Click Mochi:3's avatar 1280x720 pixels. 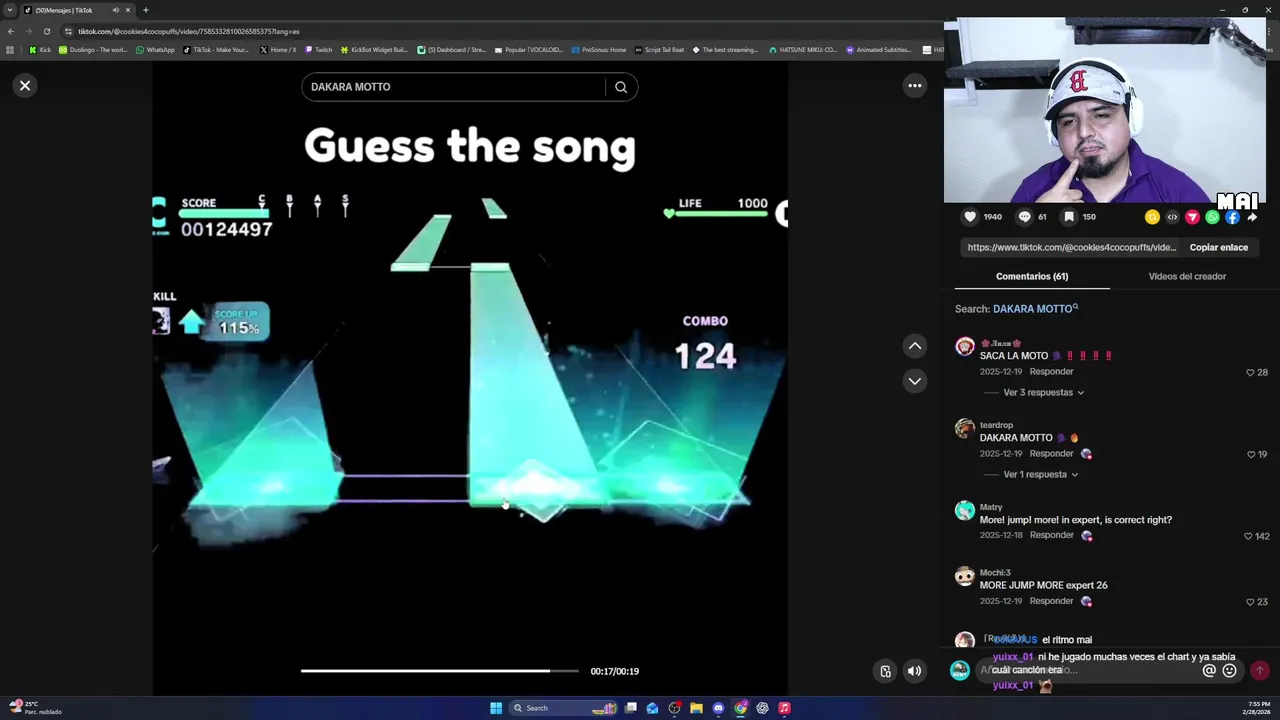coord(964,576)
